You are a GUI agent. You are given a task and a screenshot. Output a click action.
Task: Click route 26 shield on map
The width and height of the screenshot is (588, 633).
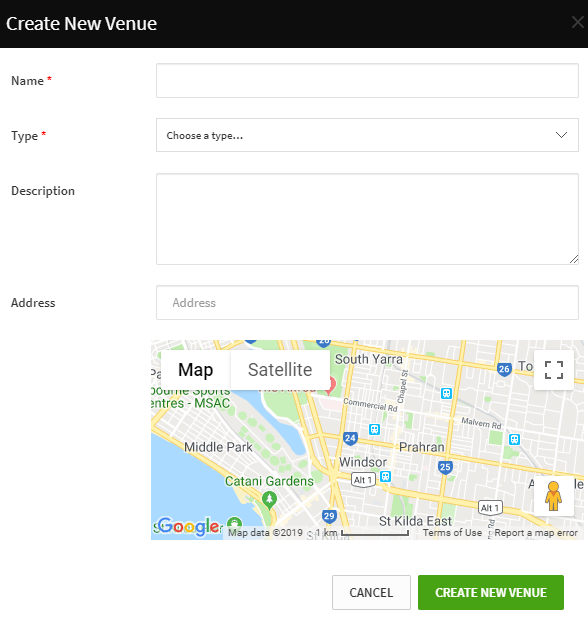pos(504,369)
